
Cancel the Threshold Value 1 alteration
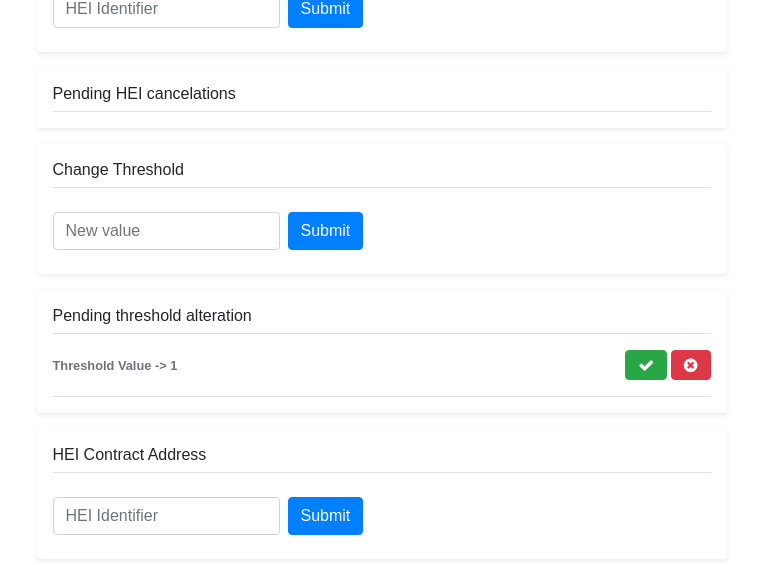(690, 365)
